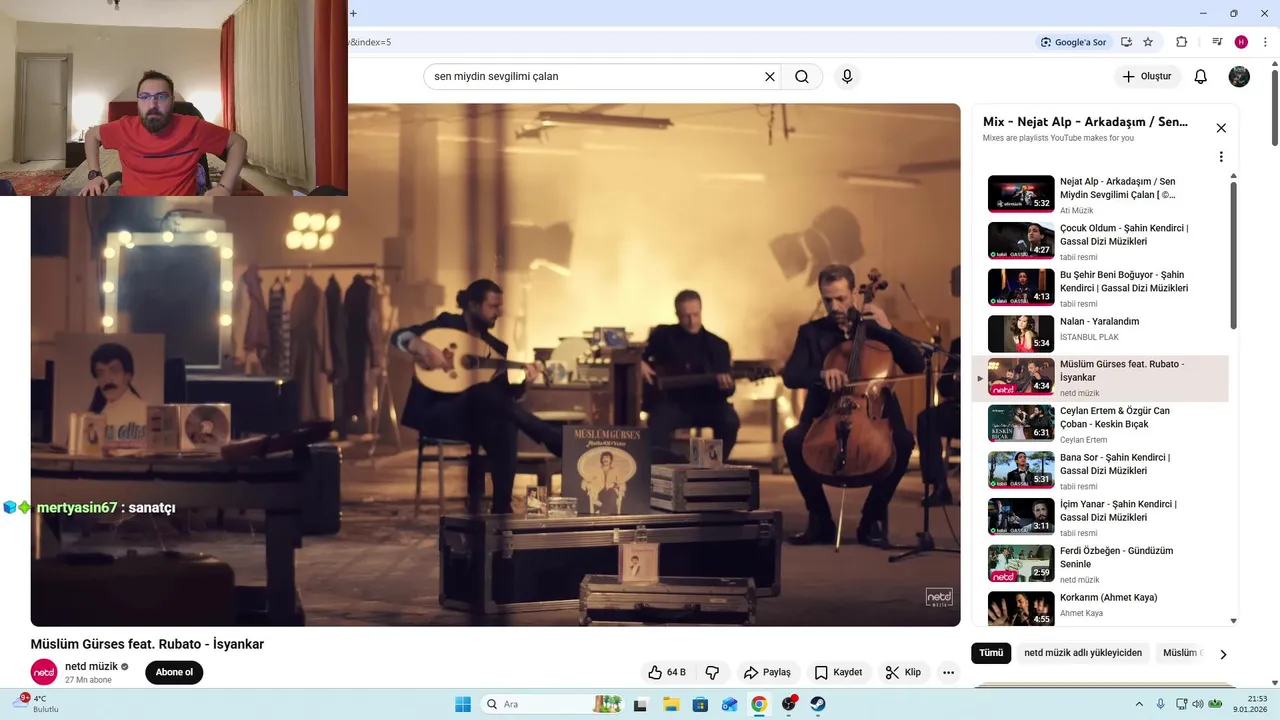Open YouTube account avatar menu
This screenshot has width=1280, height=720.
pyautogui.click(x=1239, y=76)
